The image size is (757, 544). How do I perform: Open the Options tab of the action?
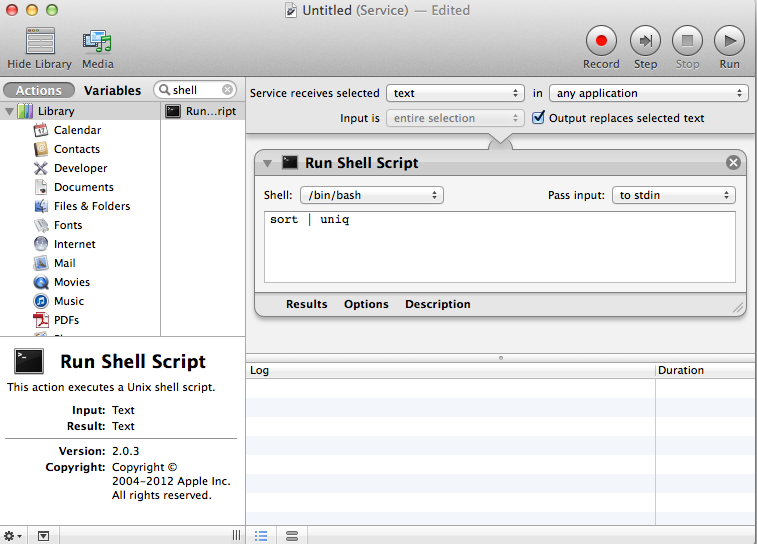pos(366,304)
